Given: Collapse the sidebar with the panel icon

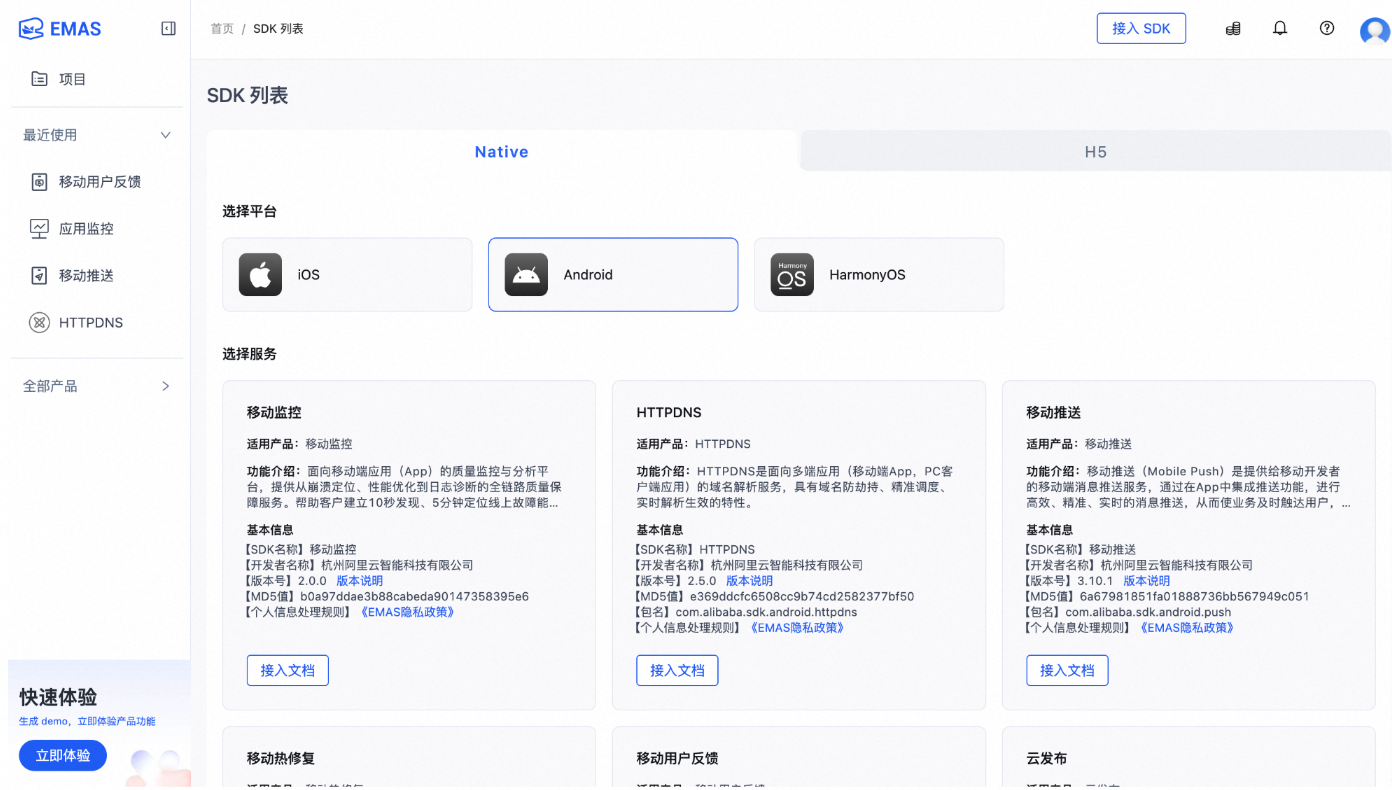Looking at the screenshot, I should pos(168,29).
